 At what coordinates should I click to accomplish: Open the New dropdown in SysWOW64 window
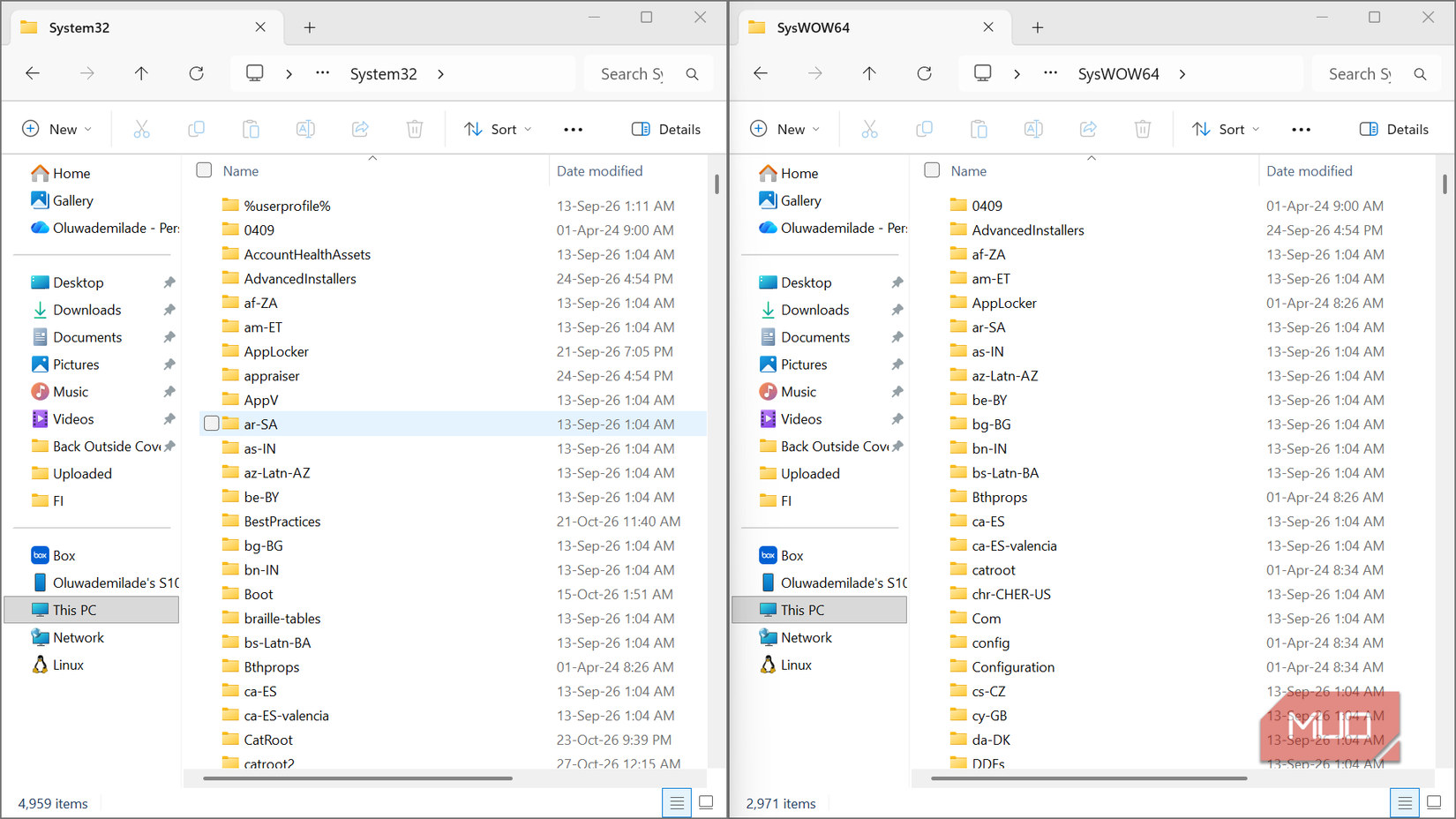tap(784, 130)
